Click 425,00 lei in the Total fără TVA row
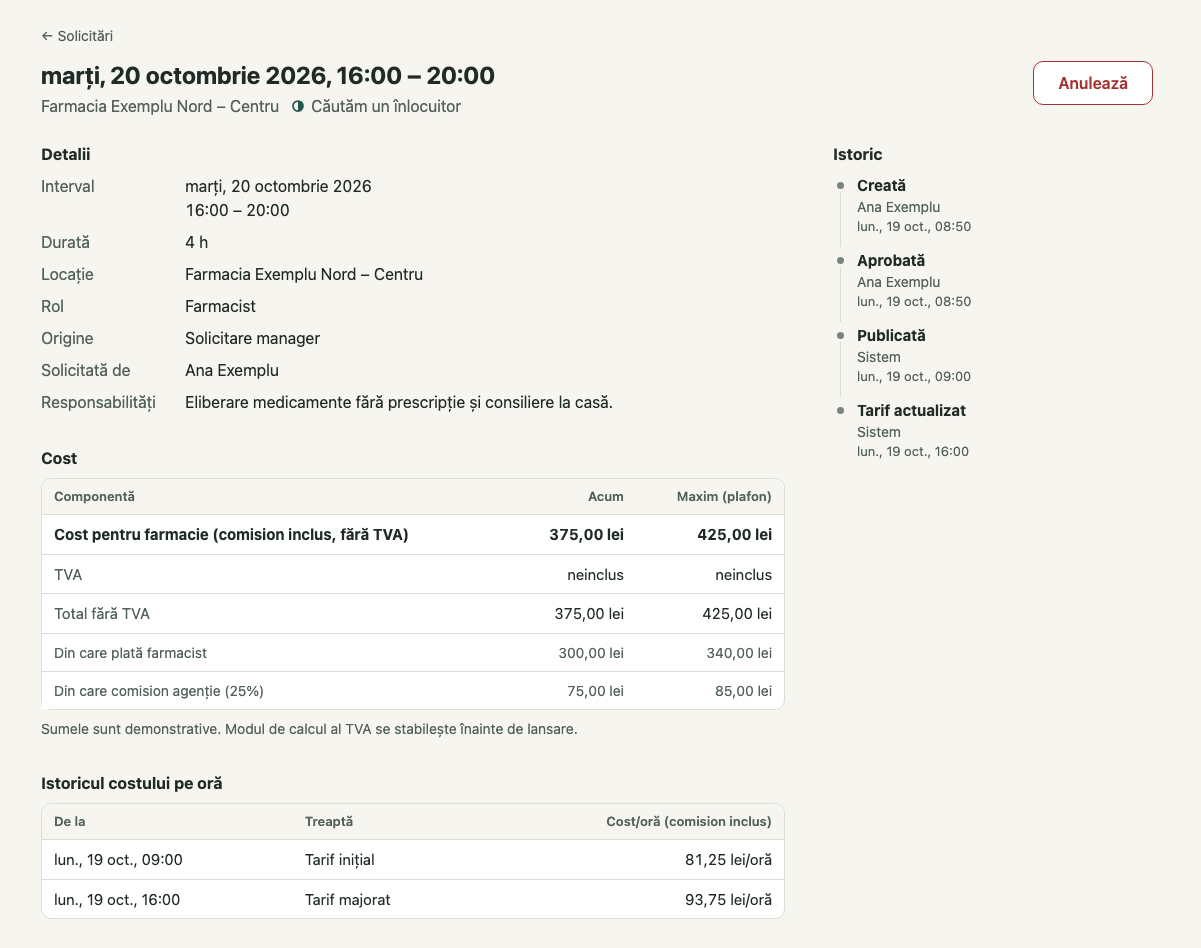The width and height of the screenshot is (1201, 948). click(x=737, y=614)
